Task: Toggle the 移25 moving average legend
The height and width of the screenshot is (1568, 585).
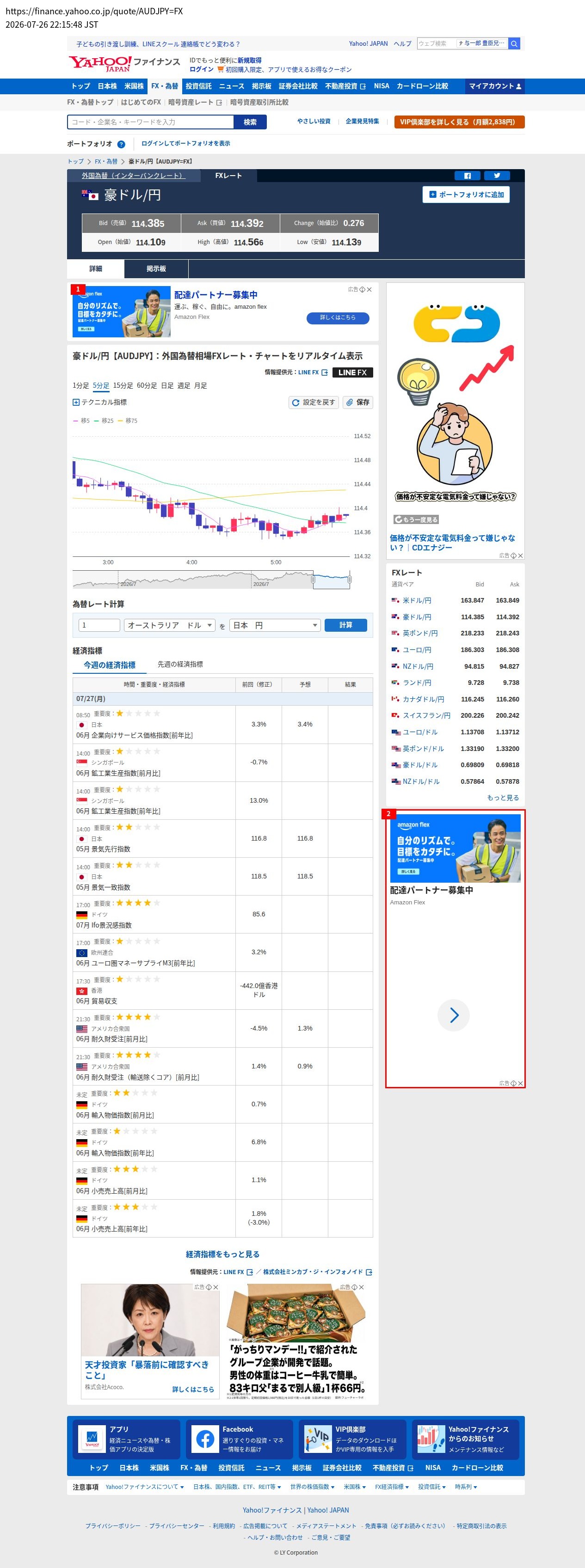Action: click(104, 421)
